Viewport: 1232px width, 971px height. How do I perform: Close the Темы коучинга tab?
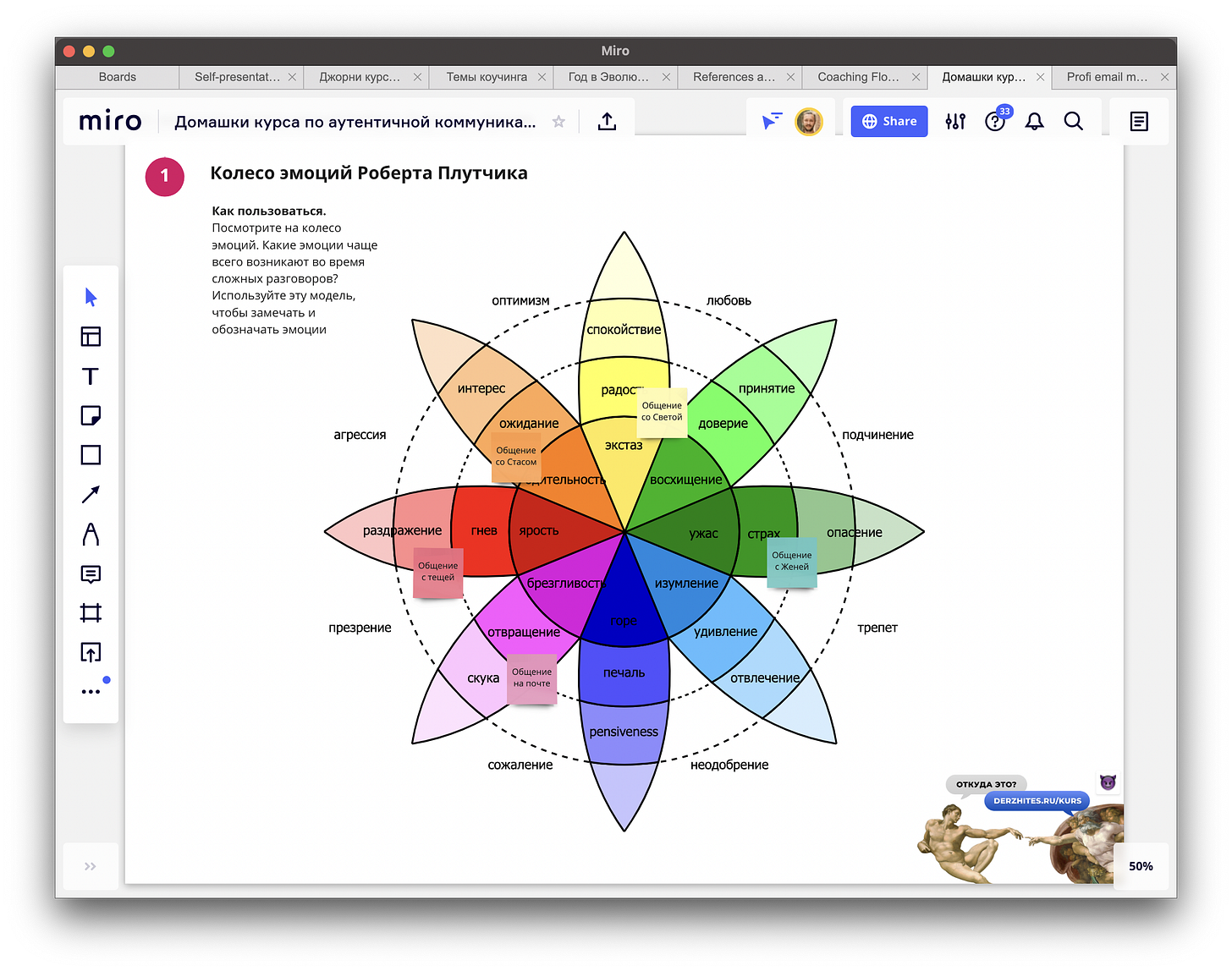pos(542,77)
